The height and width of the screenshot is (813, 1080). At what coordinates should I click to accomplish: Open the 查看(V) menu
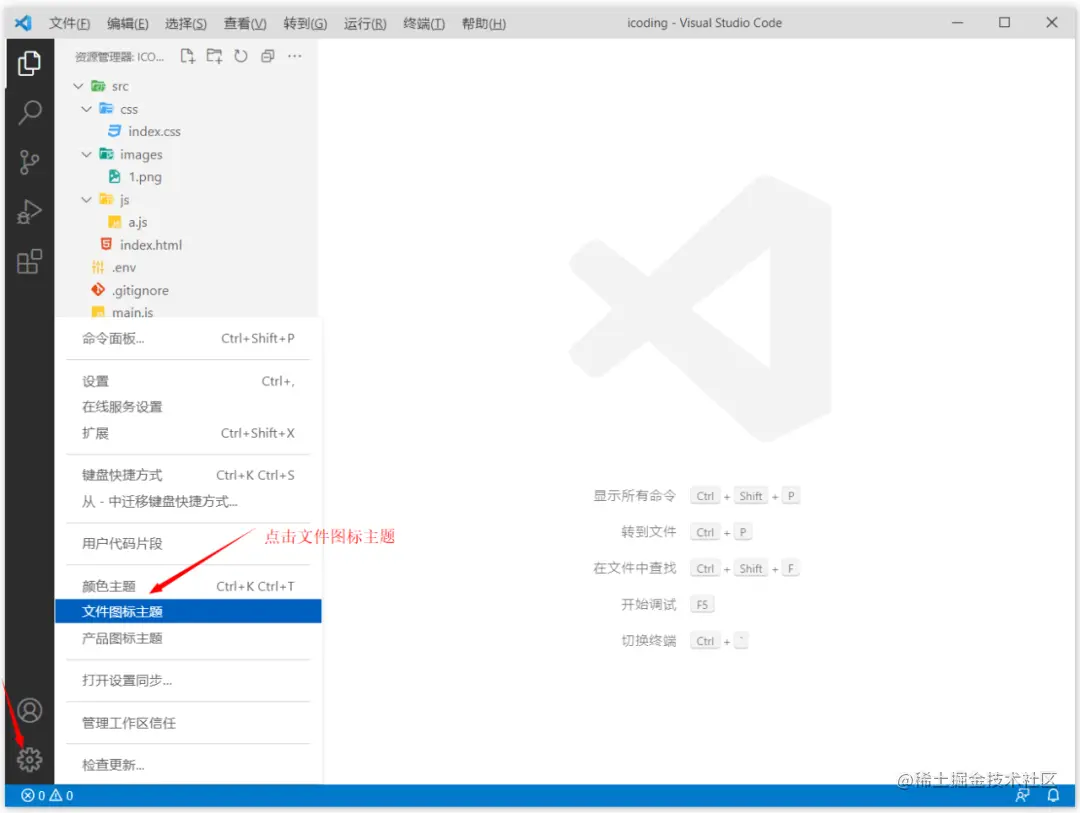[245, 23]
